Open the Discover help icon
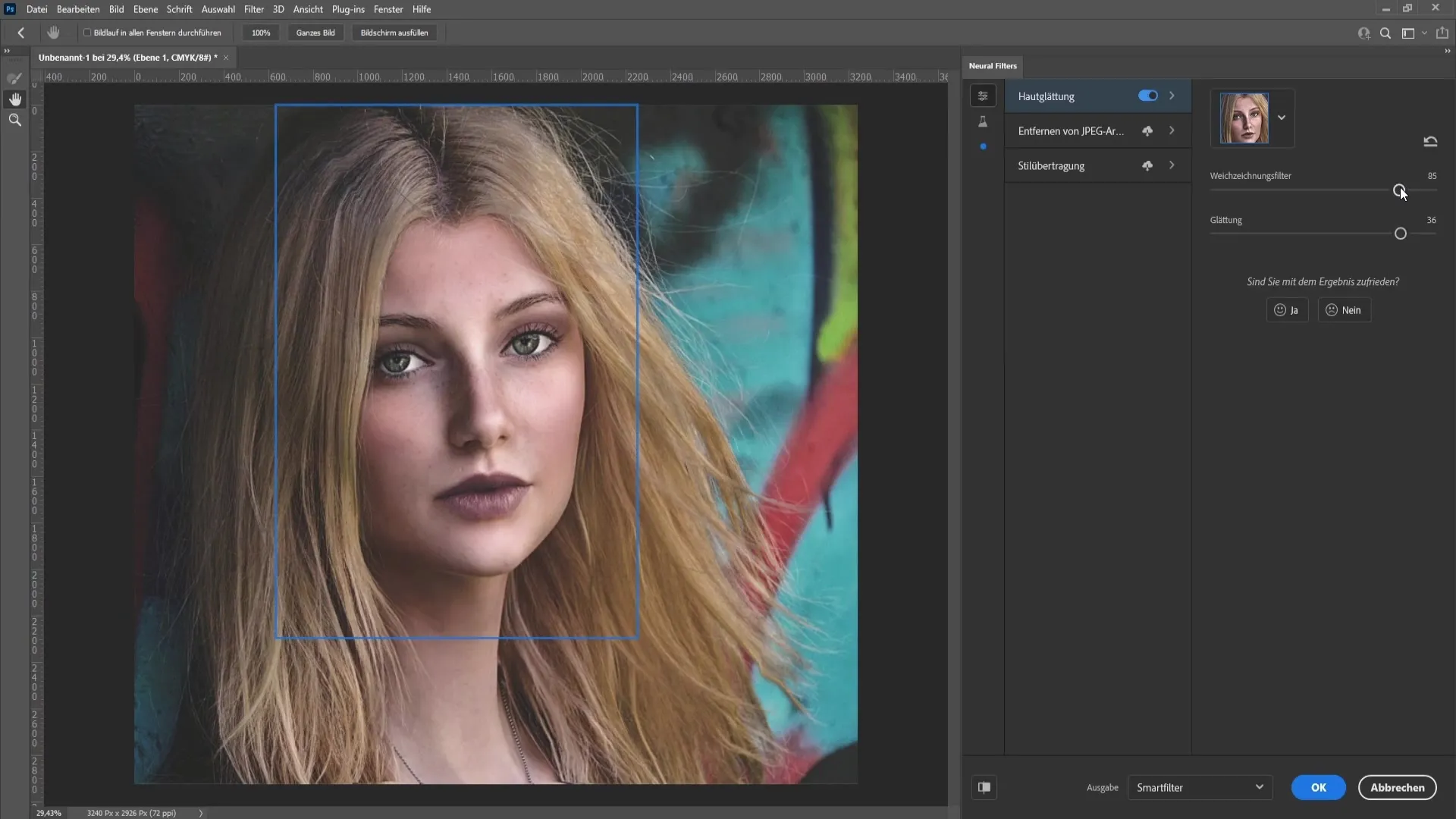The image size is (1456, 819). 1363,33
